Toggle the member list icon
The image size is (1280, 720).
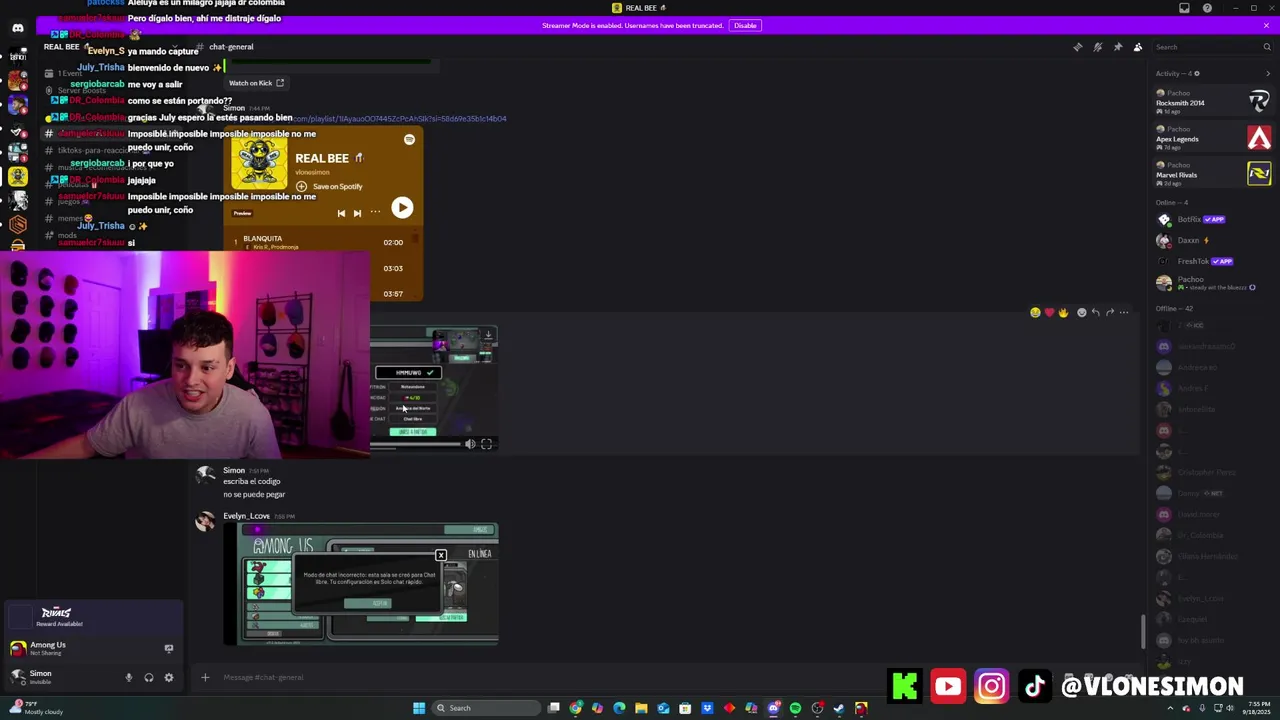[x=1138, y=47]
